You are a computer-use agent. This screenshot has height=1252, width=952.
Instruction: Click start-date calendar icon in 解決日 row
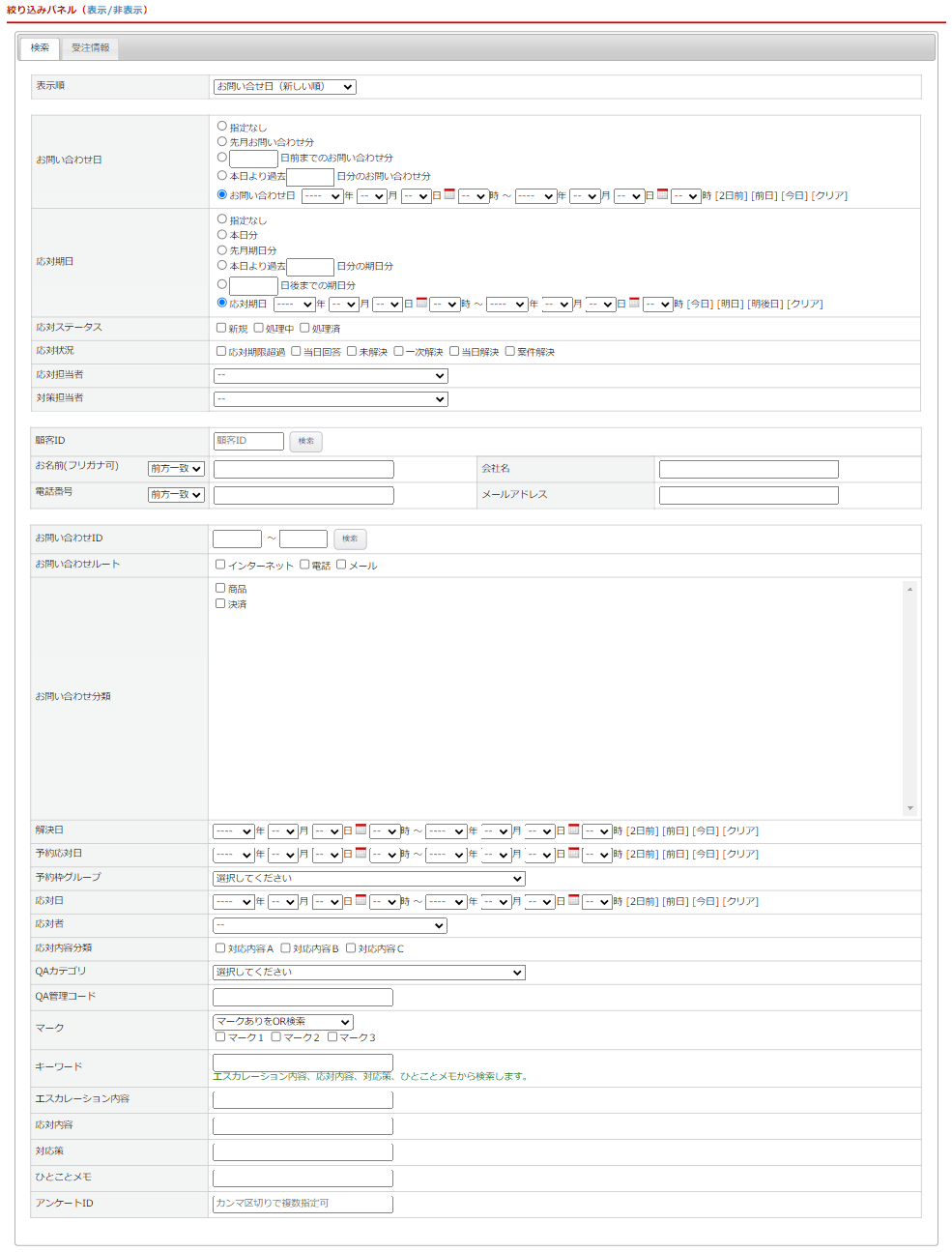(361, 830)
